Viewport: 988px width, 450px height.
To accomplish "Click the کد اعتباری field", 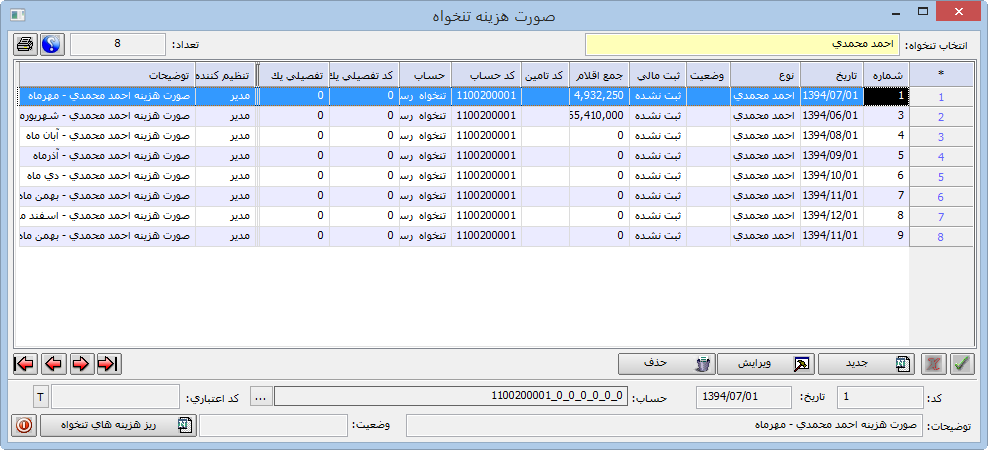I will [115, 397].
